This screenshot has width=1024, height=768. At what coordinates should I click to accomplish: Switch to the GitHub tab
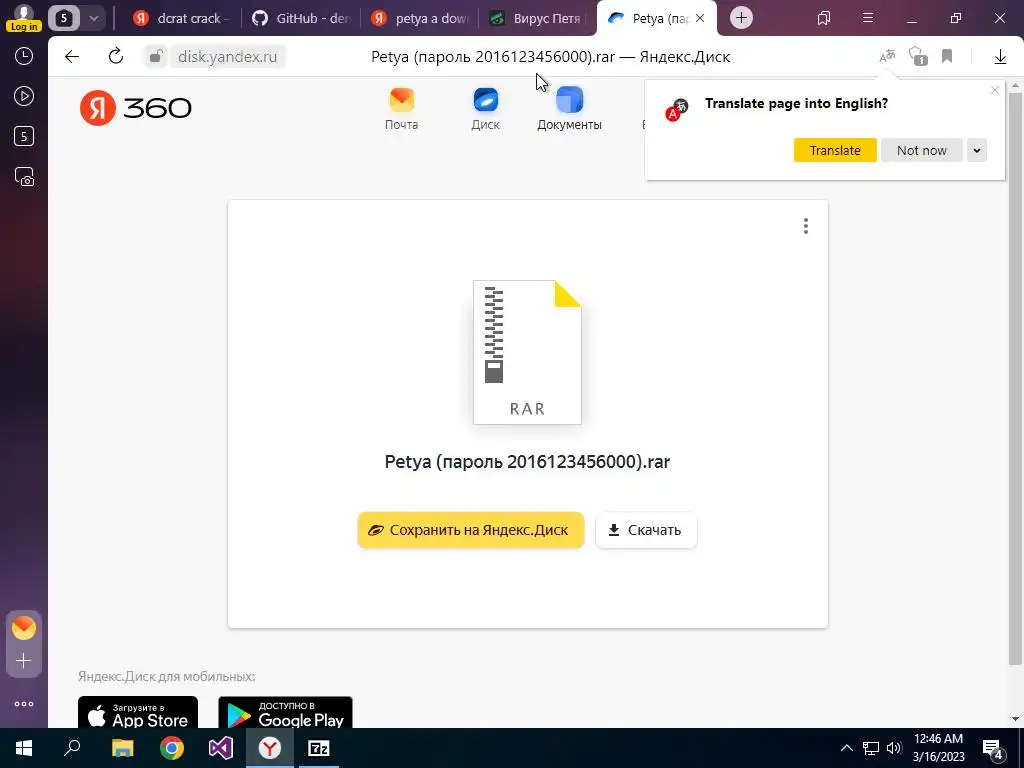pos(301,18)
